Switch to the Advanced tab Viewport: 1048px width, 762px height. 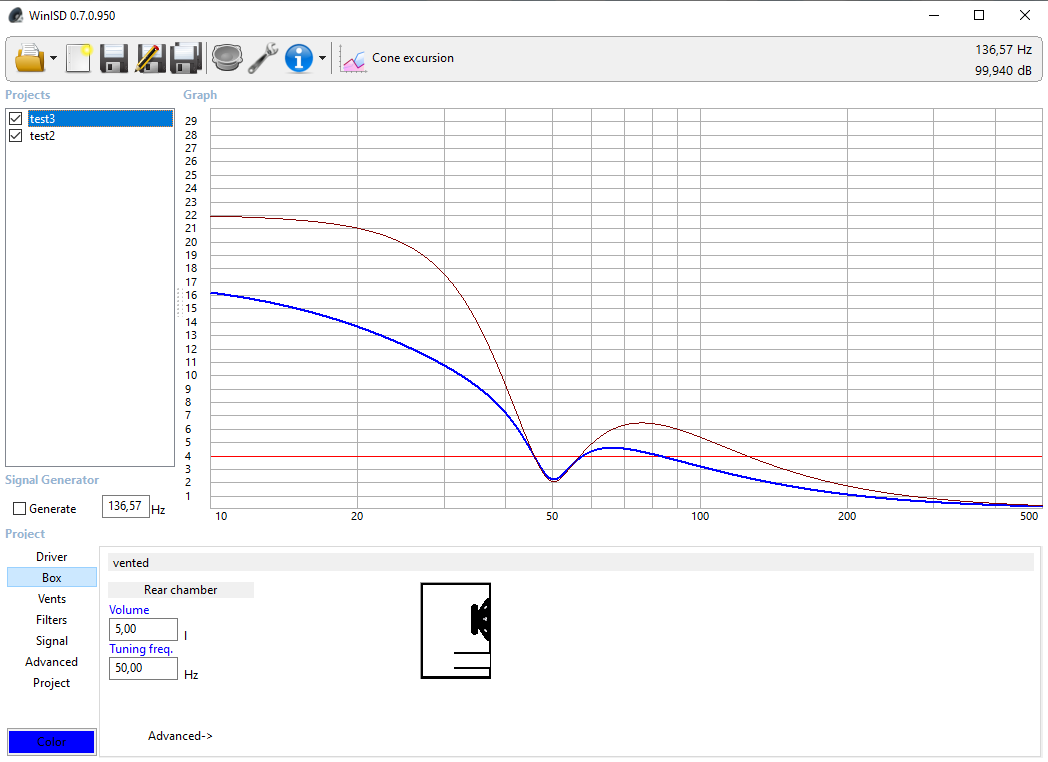51,662
